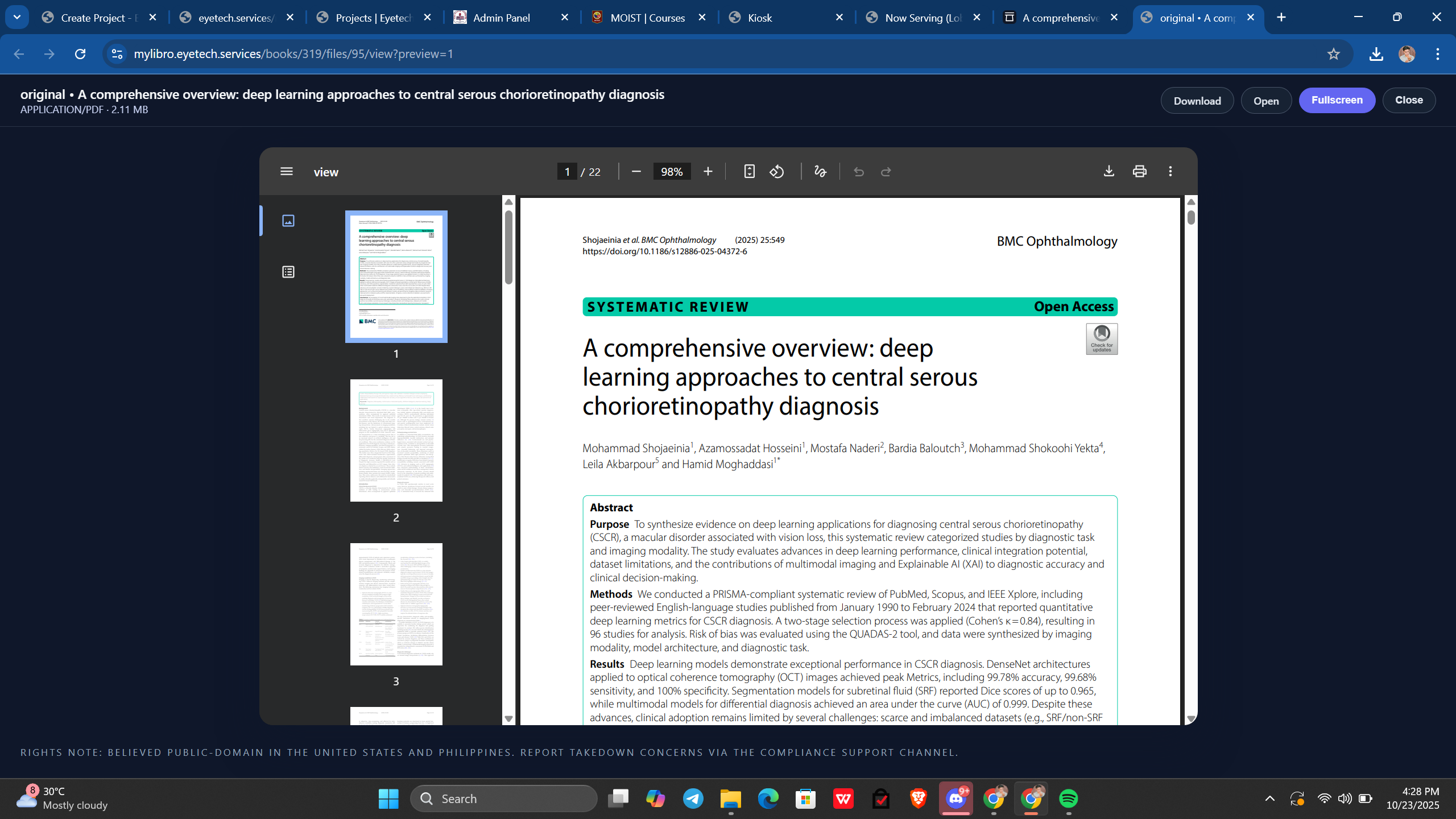This screenshot has width=1456, height=819.
Task: Click the Download button in the header
Action: click(x=1197, y=101)
